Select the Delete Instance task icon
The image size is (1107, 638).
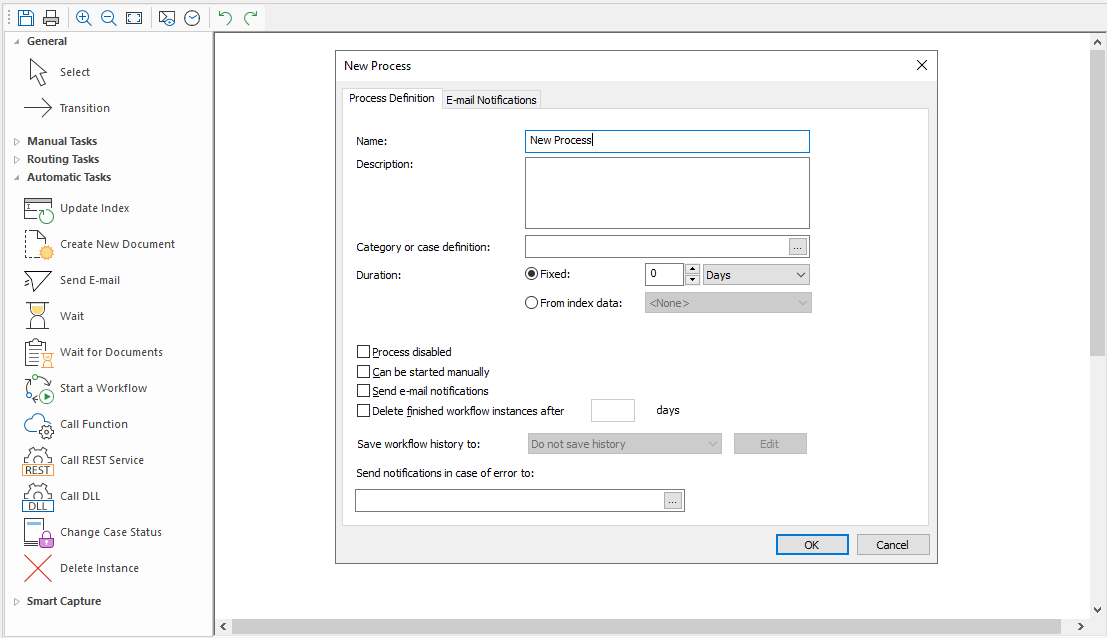pyautogui.click(x=38, y=569)
